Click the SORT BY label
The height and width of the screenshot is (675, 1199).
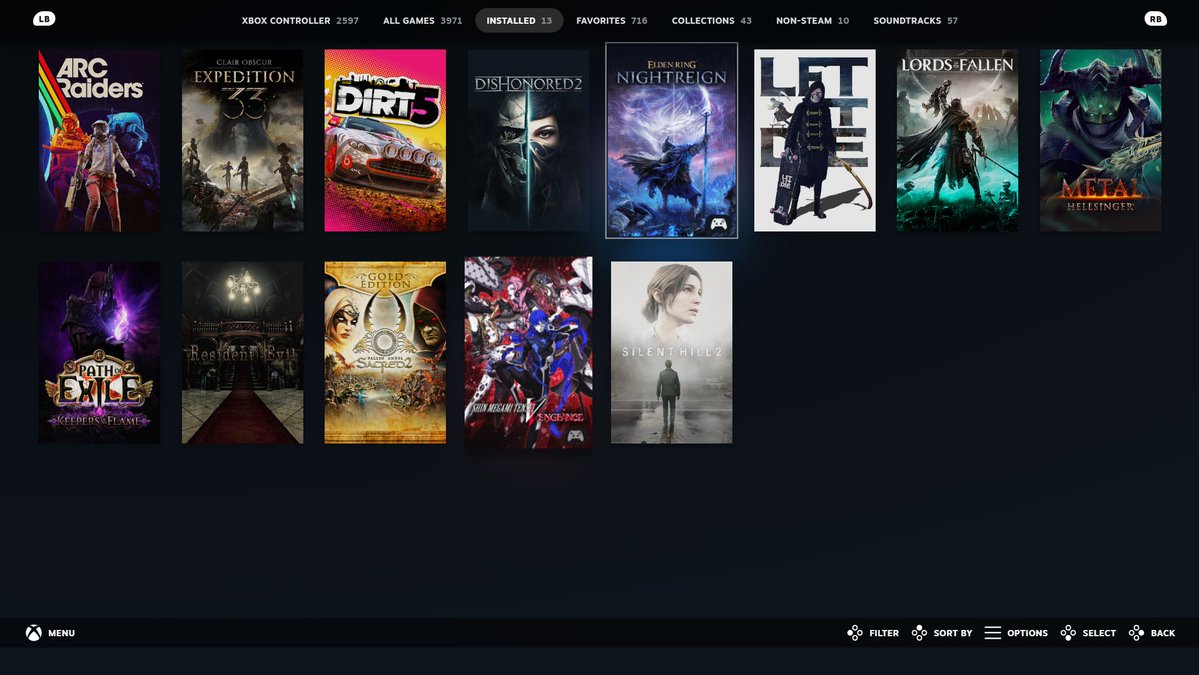[953, 633]
